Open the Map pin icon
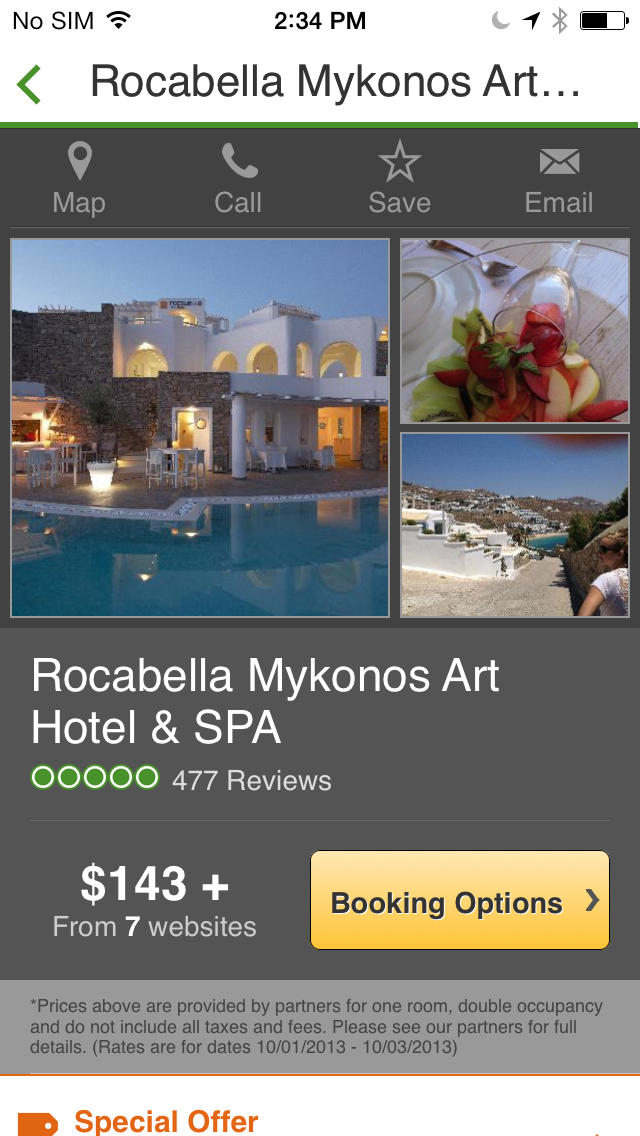Screen dimensions: 640x1136 point(79,161)
